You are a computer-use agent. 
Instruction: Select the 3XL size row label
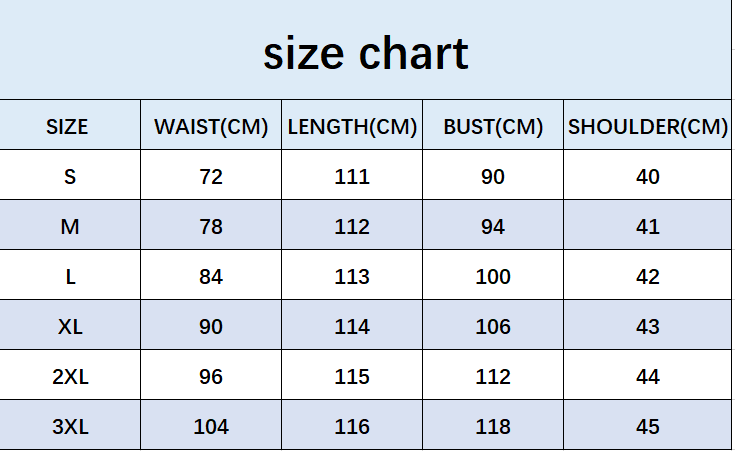tap(70, 427)
